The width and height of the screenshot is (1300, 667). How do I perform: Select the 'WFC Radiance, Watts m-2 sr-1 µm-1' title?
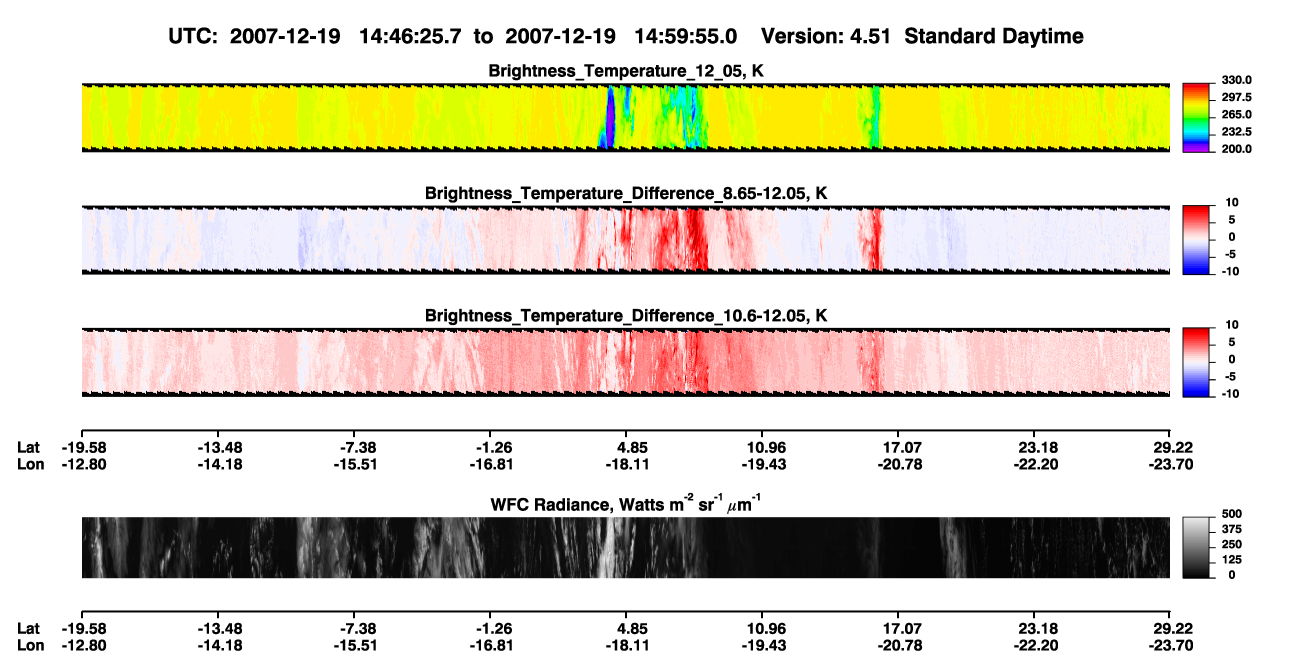point(626,503)
